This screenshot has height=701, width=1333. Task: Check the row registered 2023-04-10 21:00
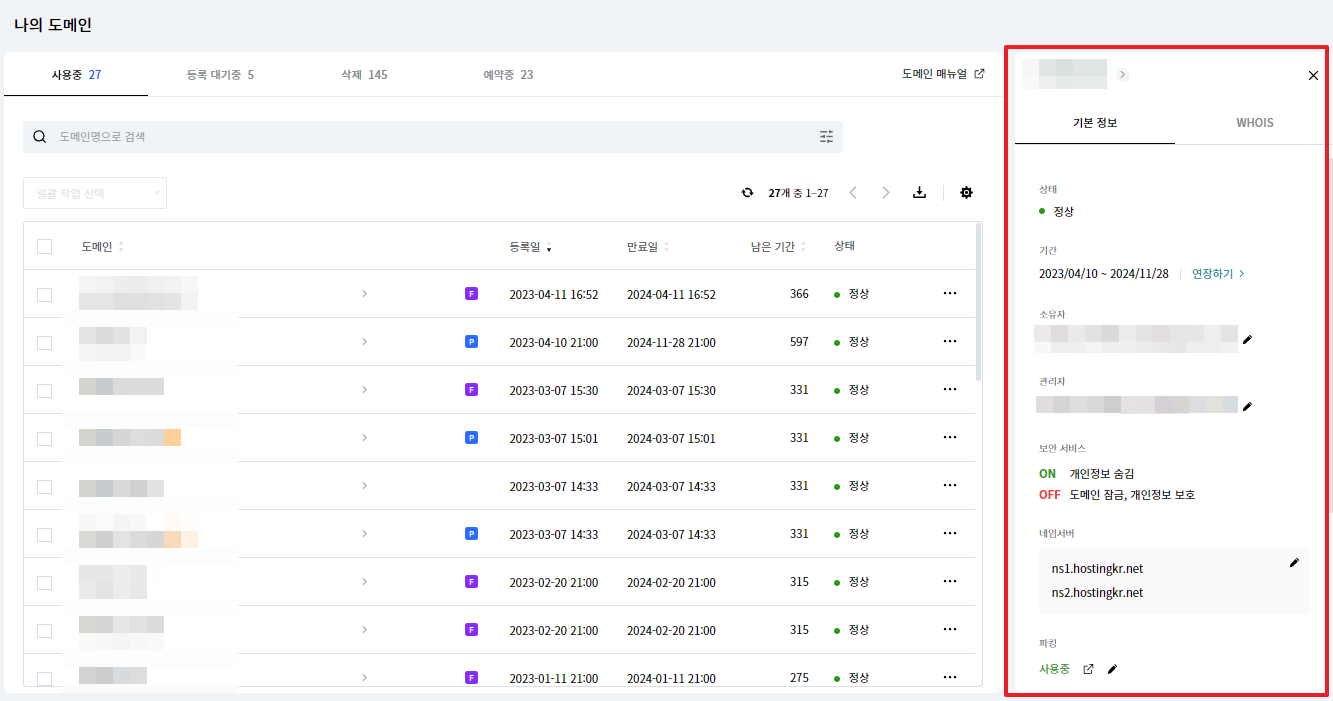click(x=44, y=342)
